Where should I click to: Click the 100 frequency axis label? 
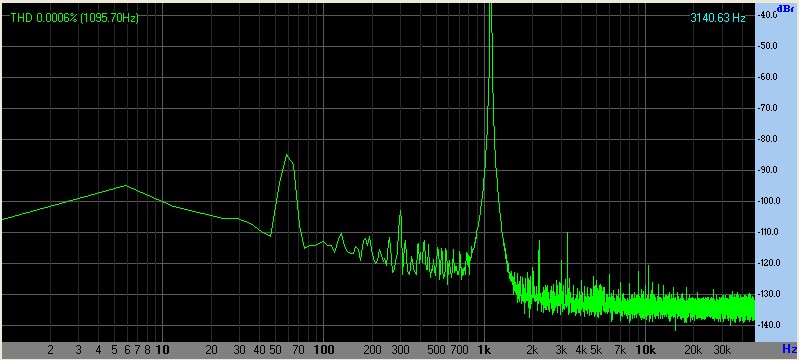[323, 350]
